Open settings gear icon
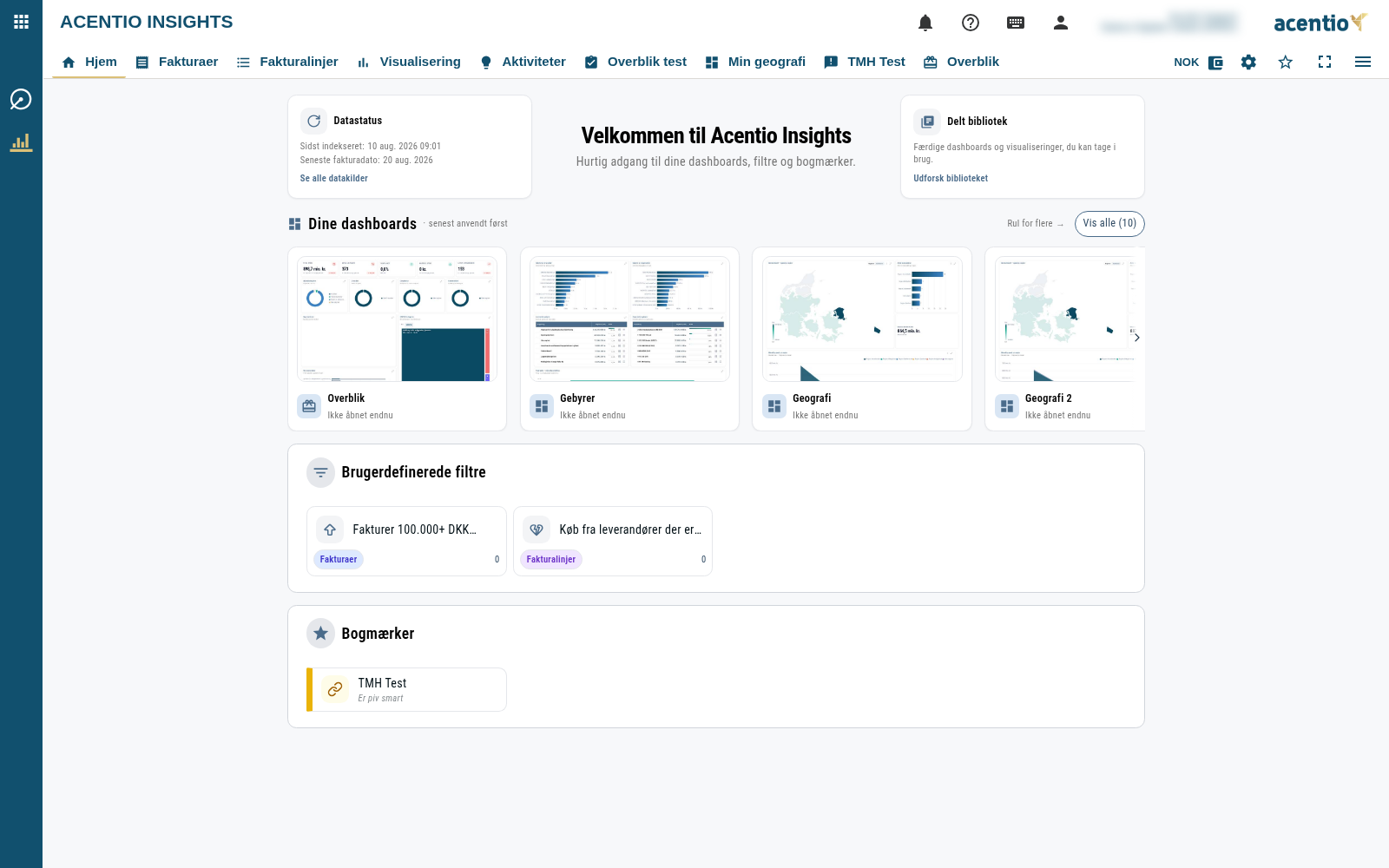 point(1248,62)
